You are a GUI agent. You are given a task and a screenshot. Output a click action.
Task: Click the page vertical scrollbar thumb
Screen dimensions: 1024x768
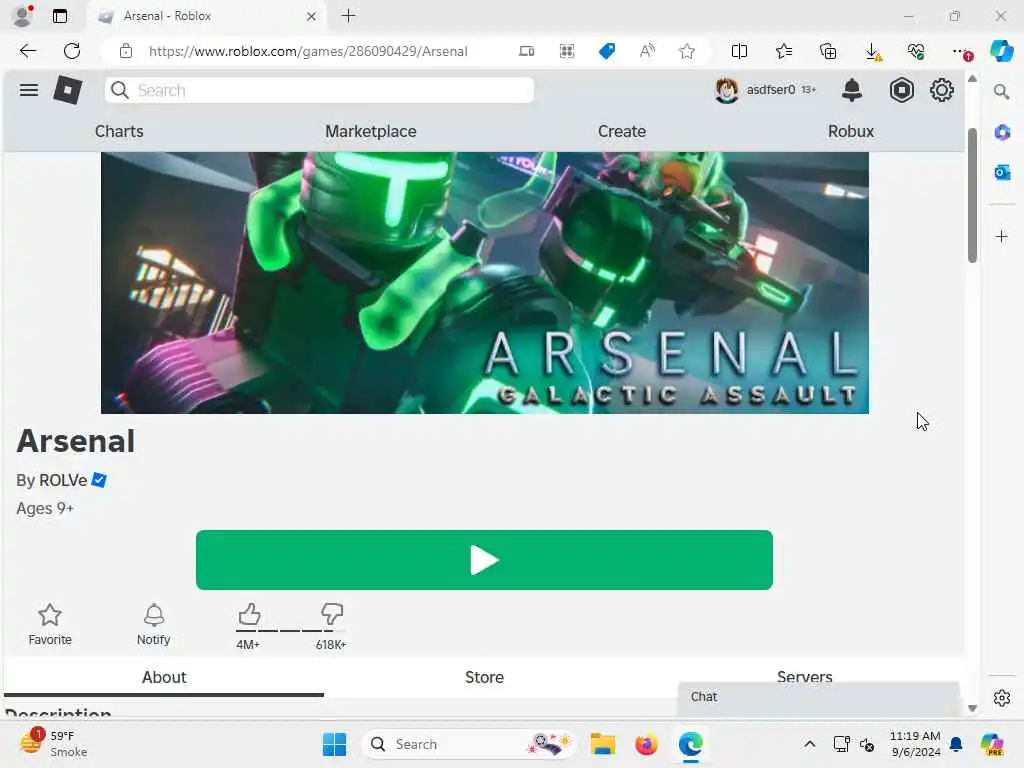point(972,195)
